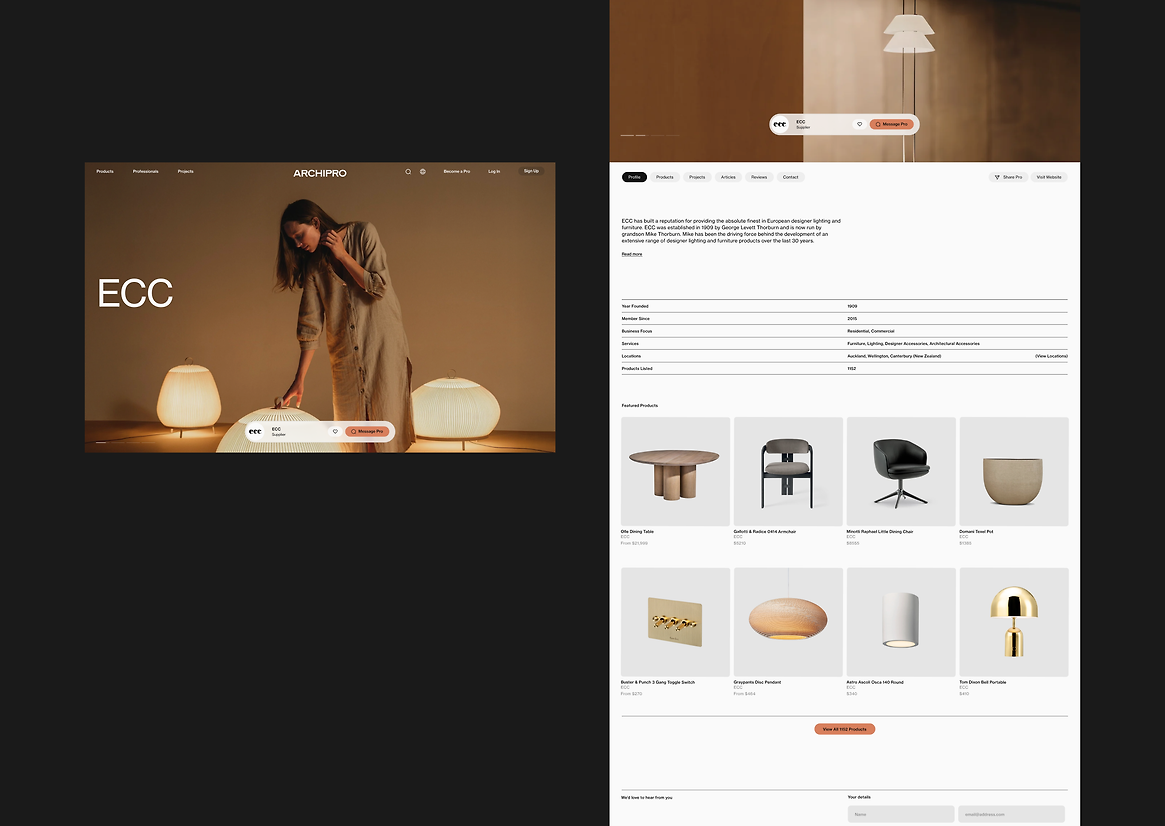Click the "Residential, Commercial" business focus value

tap(871, 331)
